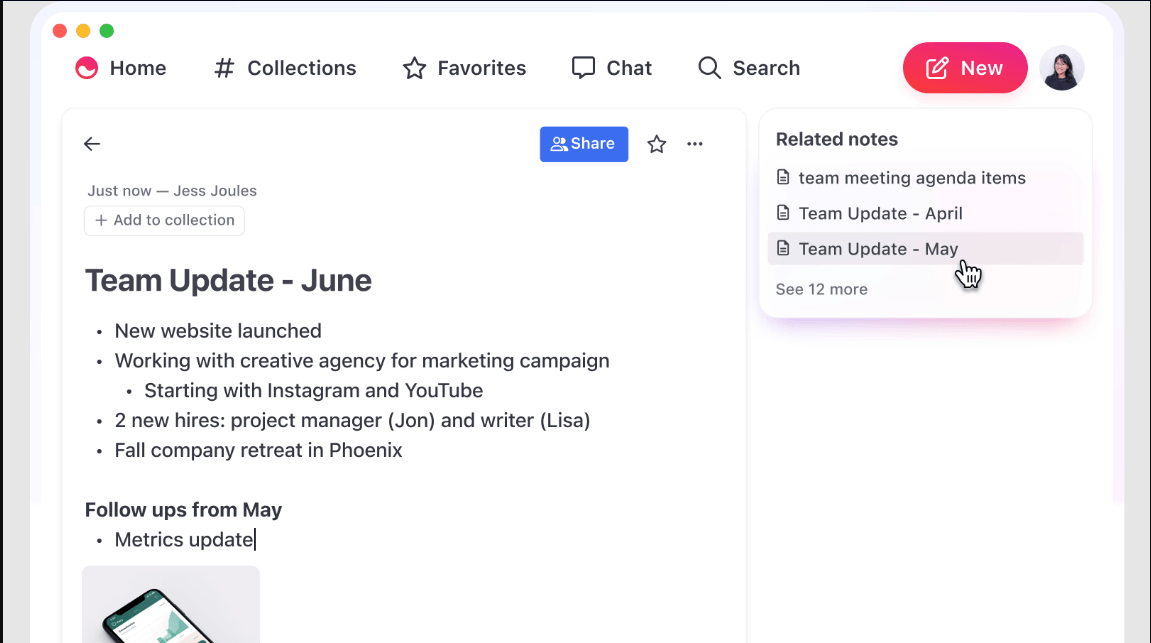Image resolution: width=1151 pixels, height=643 pixels.
Task: Open the Chat tab
Action: [x=611, y=68]
